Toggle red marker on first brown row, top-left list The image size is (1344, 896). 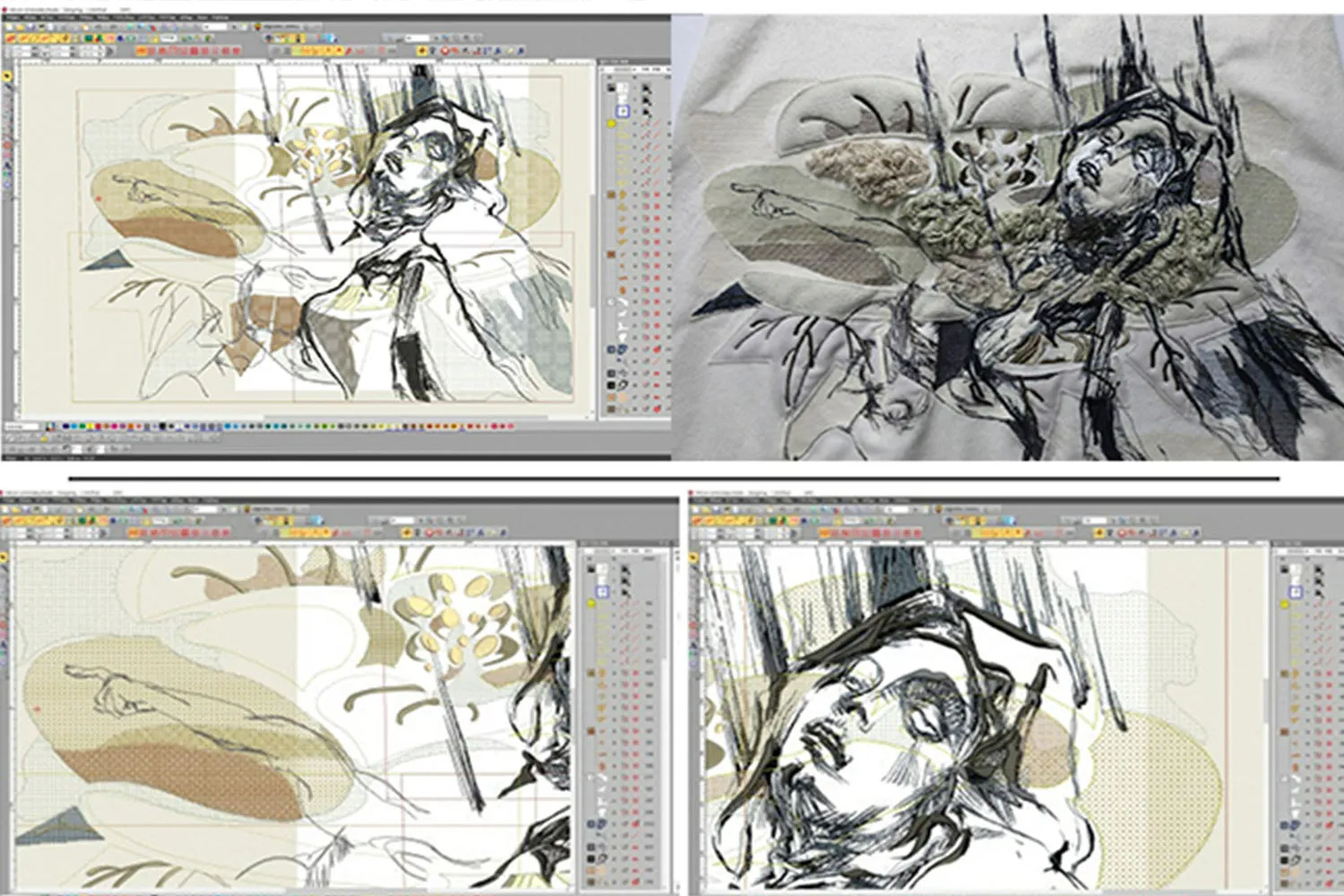click(x=657, y=194)
